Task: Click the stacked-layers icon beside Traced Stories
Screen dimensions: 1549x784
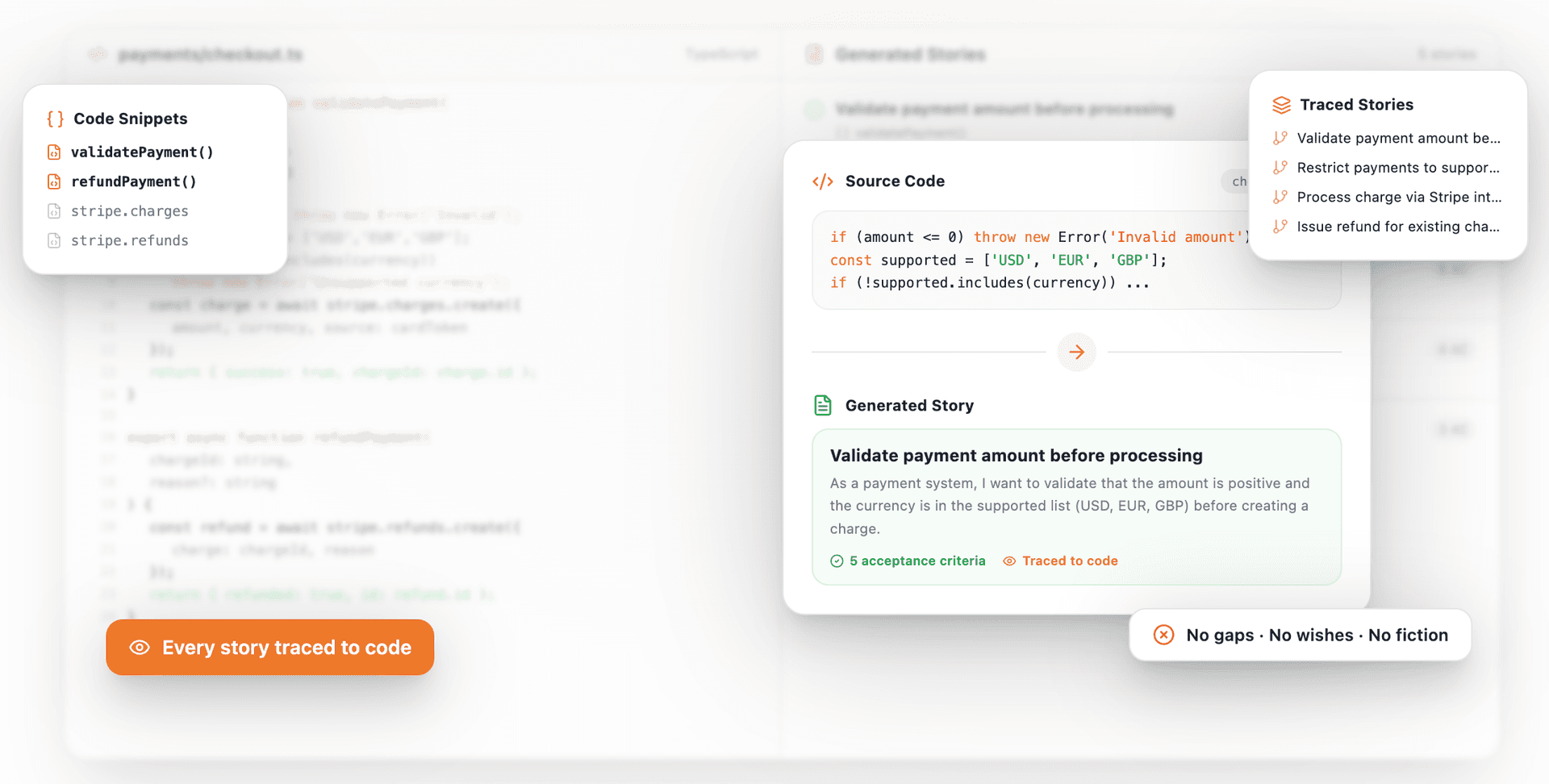Action: 1281,104
